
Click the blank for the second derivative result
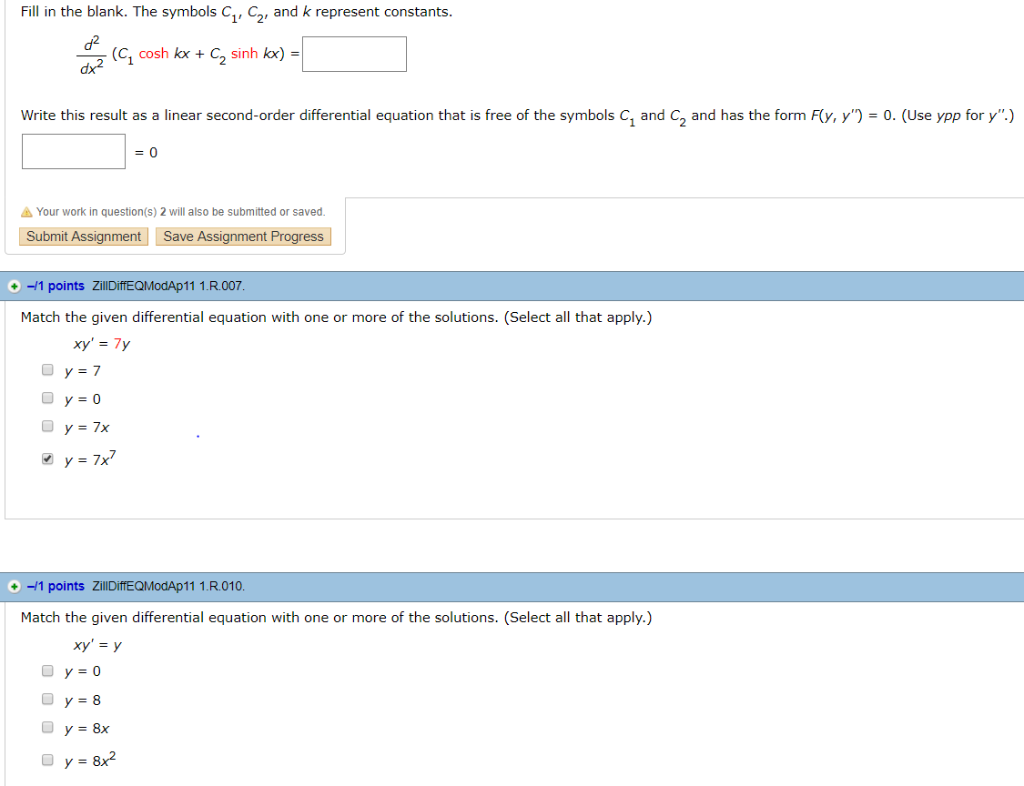354,53
